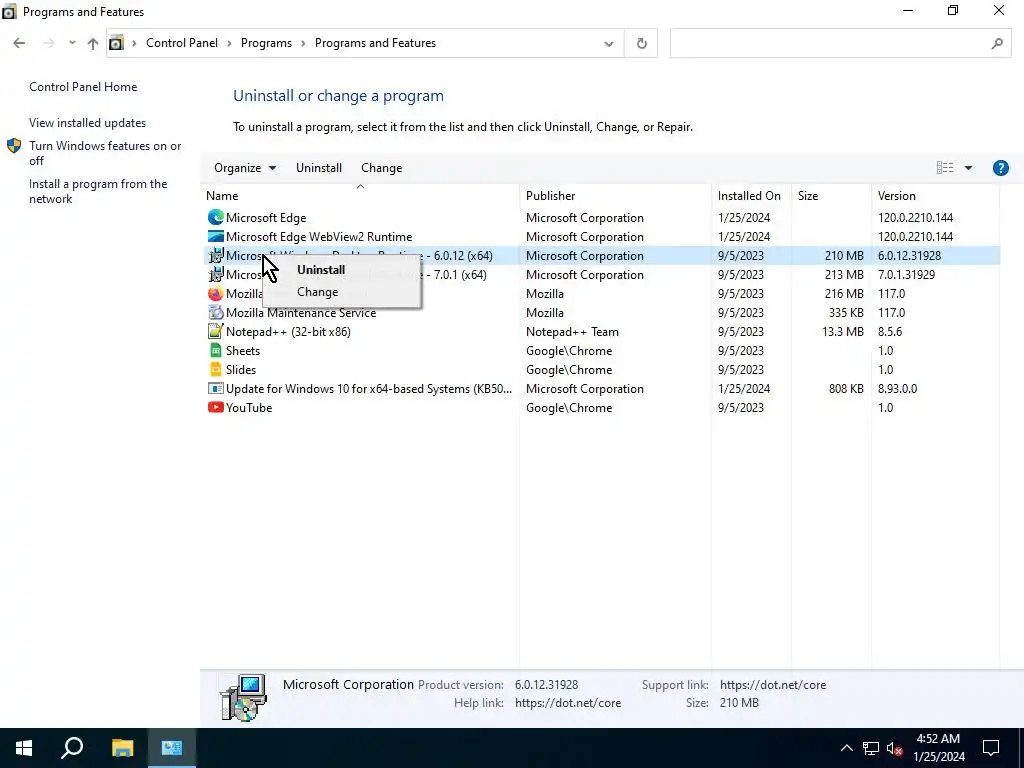Viewport: 1024px width, 768px height.
Task: Click the refresh address bar button
Action: click(x=641, y=43)
